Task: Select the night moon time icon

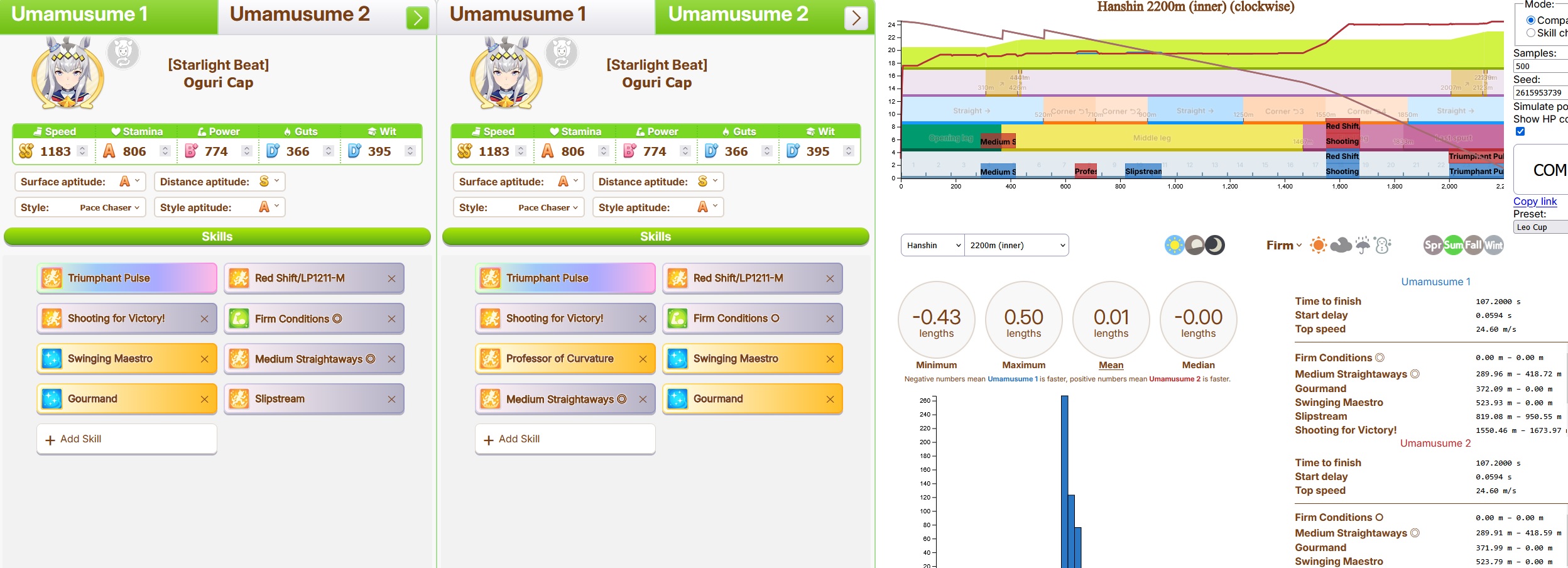Action: (x=1215, y=245)
